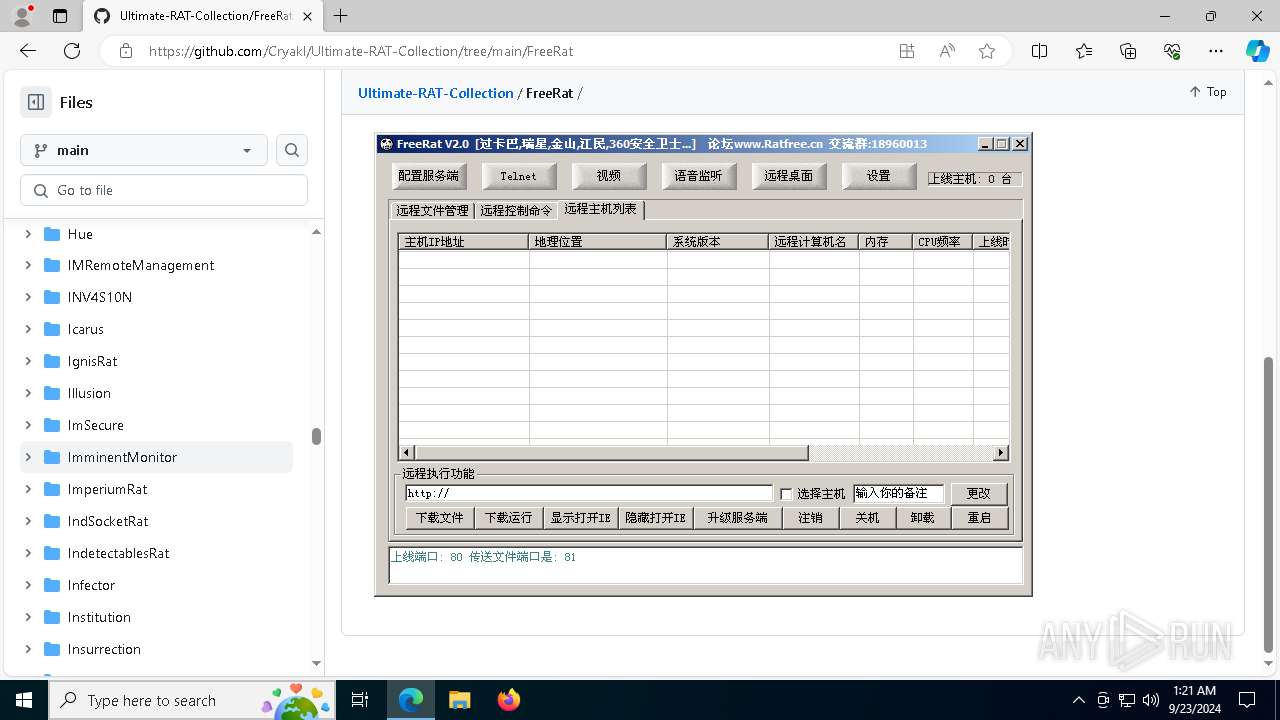Open Edge Settings and more menu
The image size is (1280, 720).
[1216, 51]
